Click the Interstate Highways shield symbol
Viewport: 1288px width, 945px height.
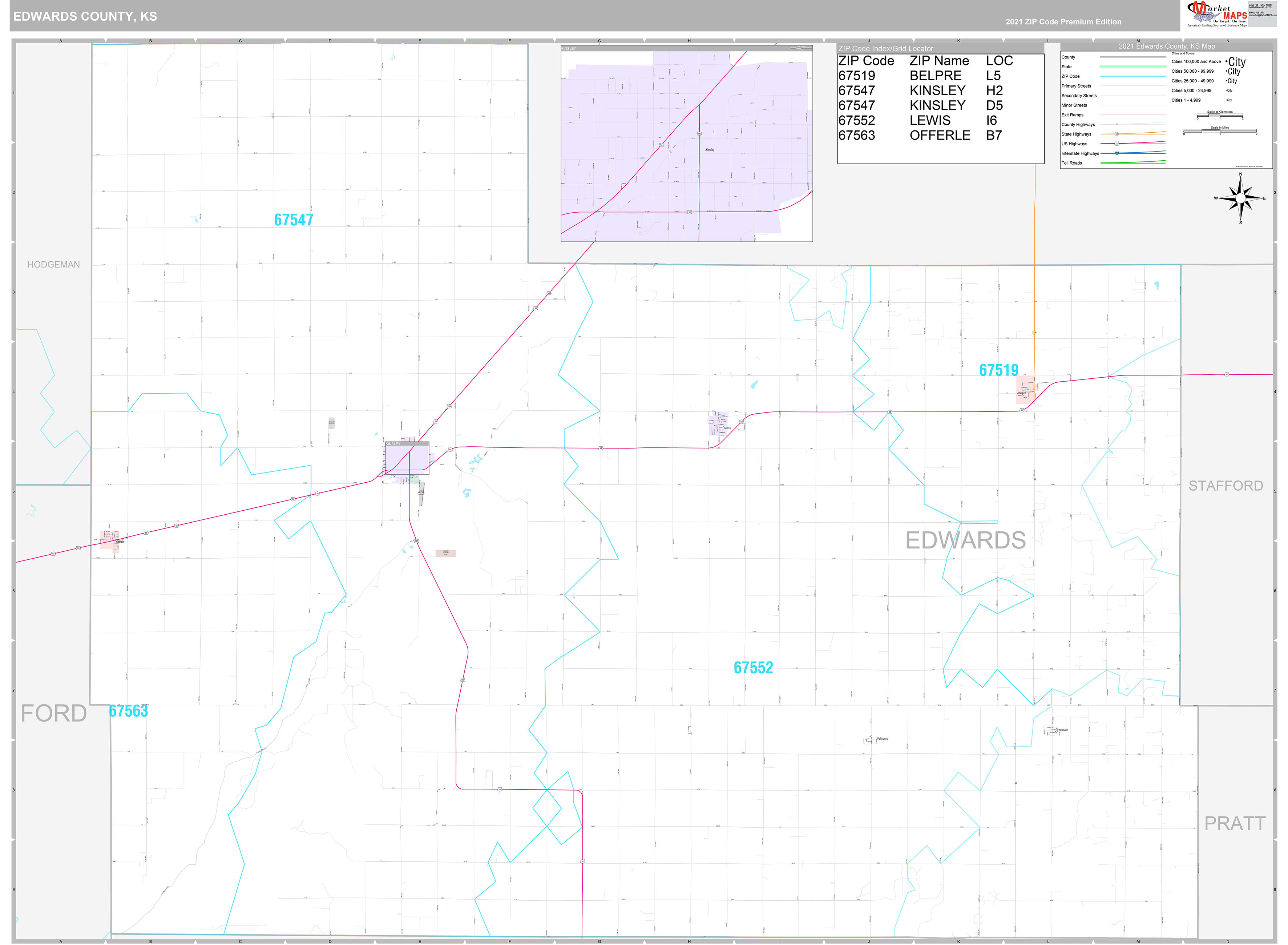point(1117,153)
